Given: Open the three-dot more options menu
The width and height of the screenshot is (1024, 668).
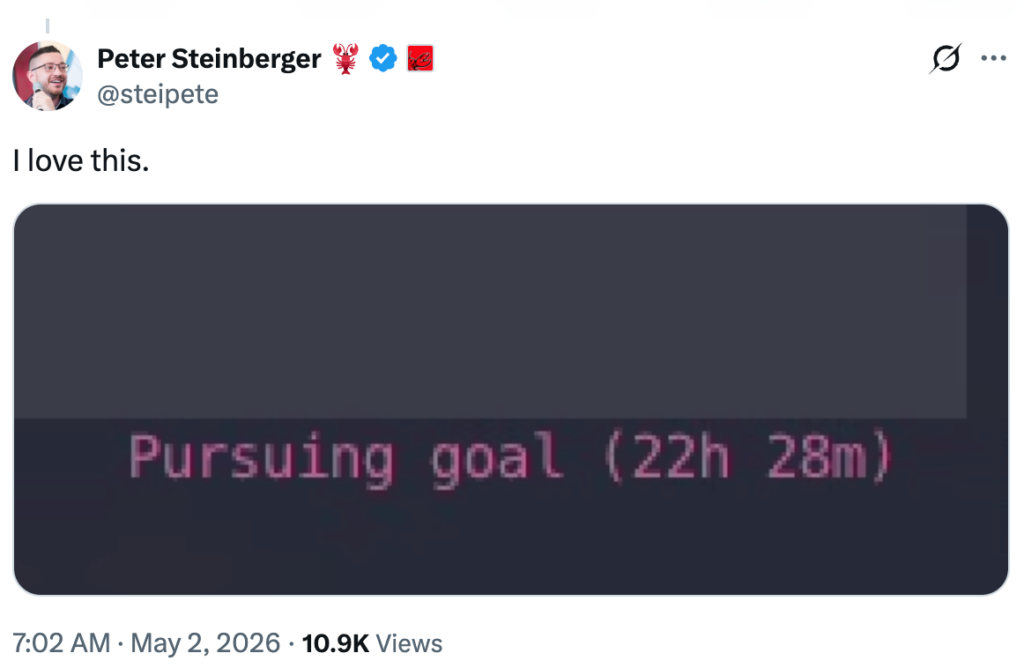Looking at the screenshot, I should [x=993, y=59].
